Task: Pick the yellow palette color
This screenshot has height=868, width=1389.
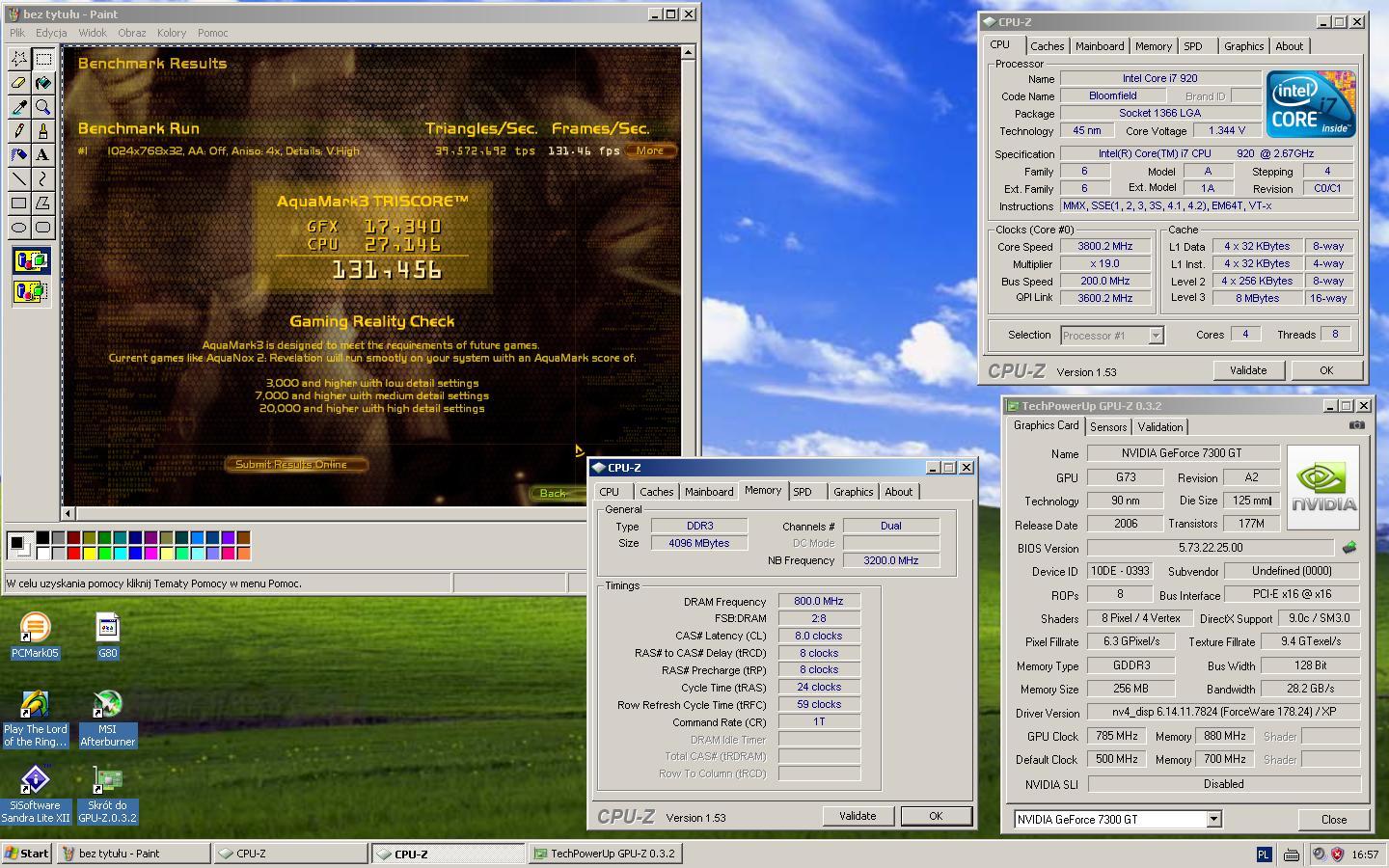Action: [x=89, y=553]
